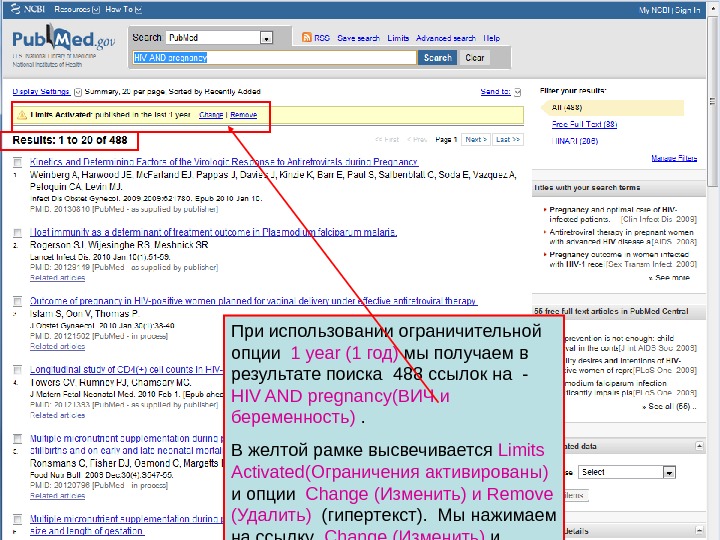Screen dimensions: 720x540
Task: Click the search field containing HIV AND pregnancy
Action: pyautogui.click(x=274, y=57)
